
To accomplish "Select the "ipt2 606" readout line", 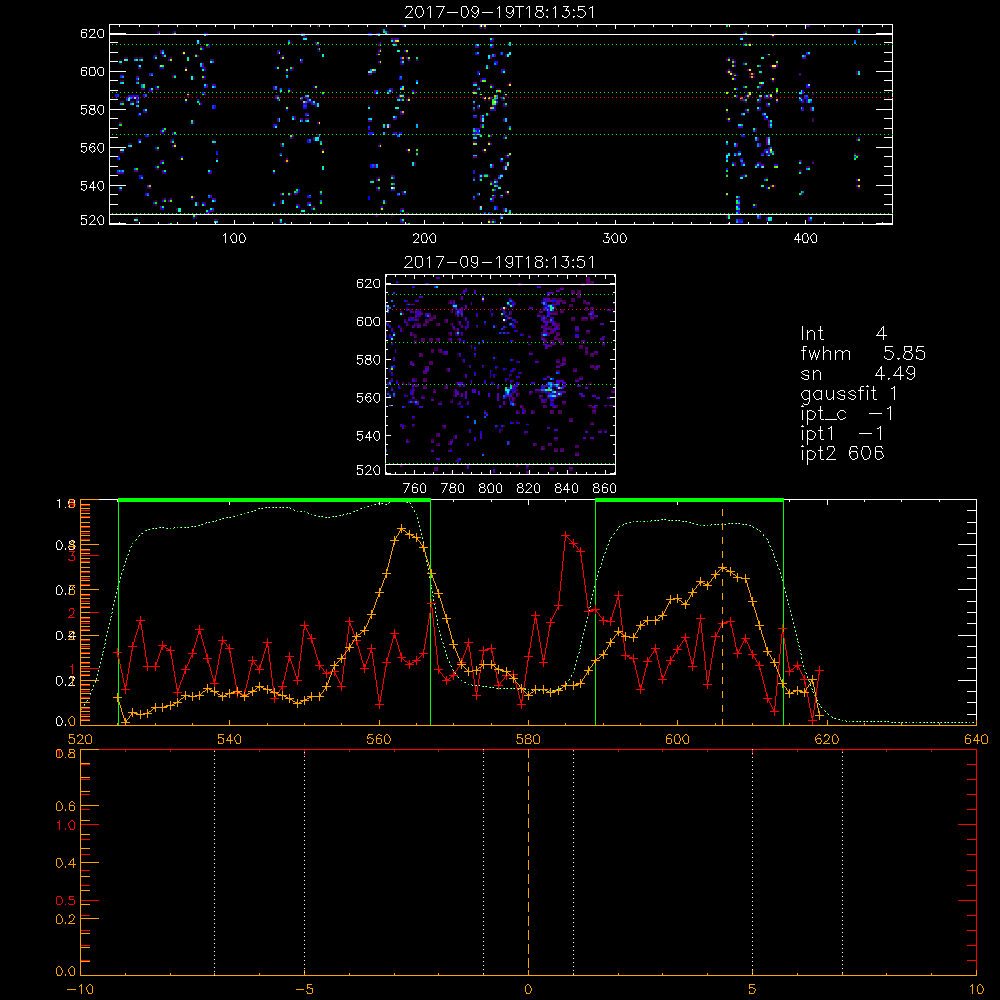I will 842,453.
